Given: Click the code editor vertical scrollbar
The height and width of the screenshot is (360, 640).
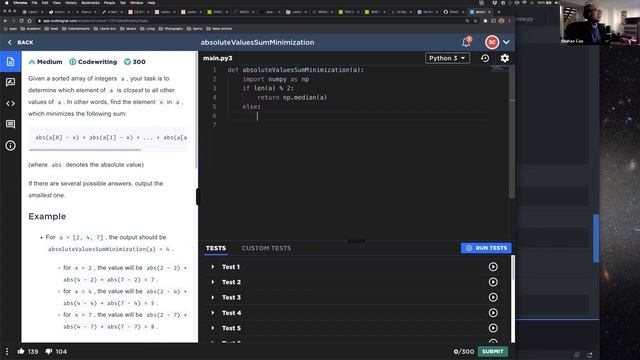Looking at the screenshot, I should click(512, 133).
